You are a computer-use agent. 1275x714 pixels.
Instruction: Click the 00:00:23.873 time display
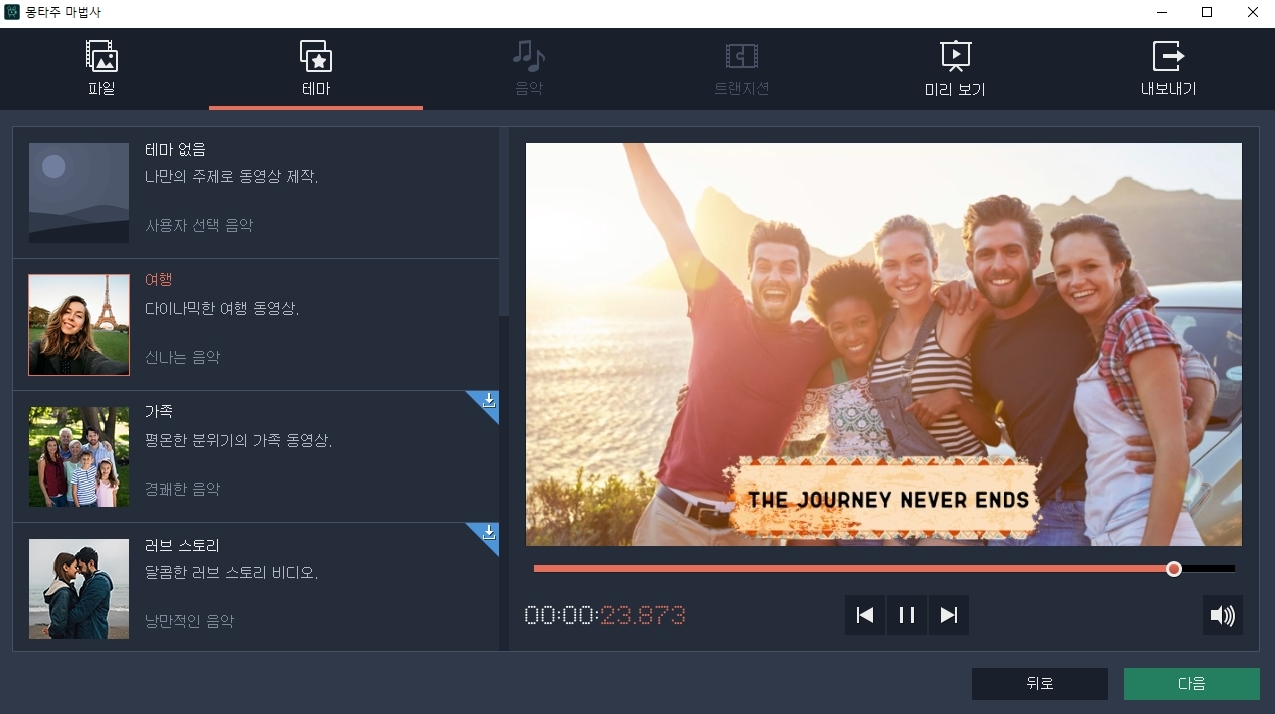605,615
